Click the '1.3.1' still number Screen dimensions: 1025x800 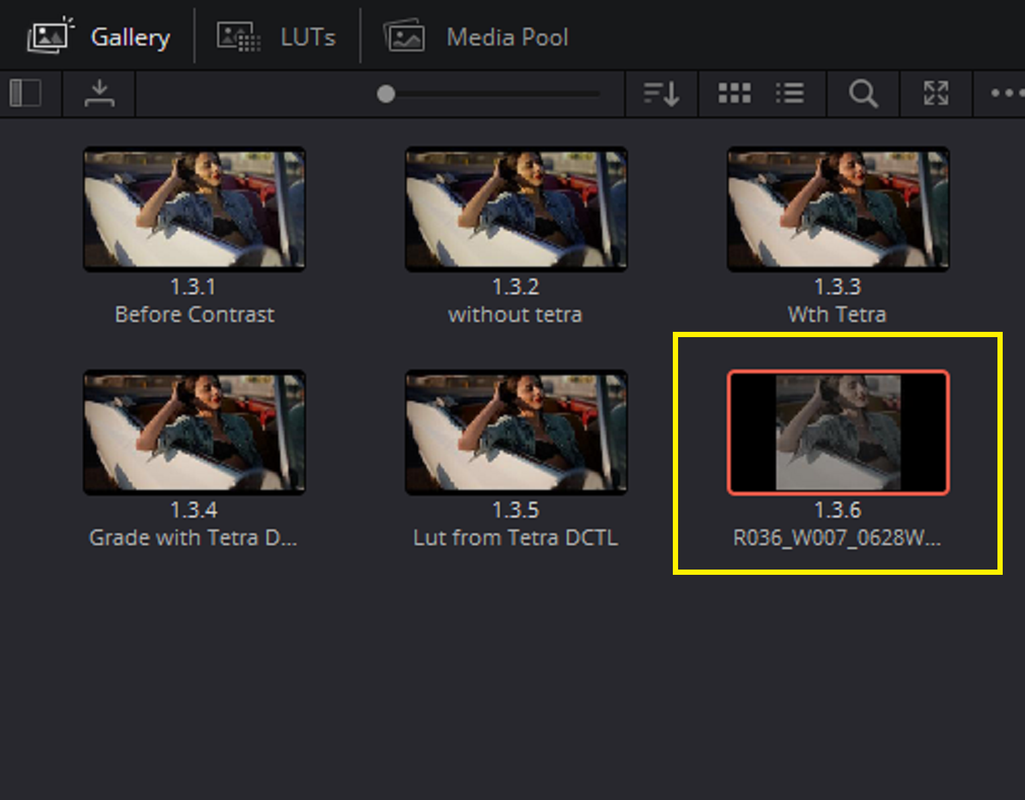[x=193, y=286]
